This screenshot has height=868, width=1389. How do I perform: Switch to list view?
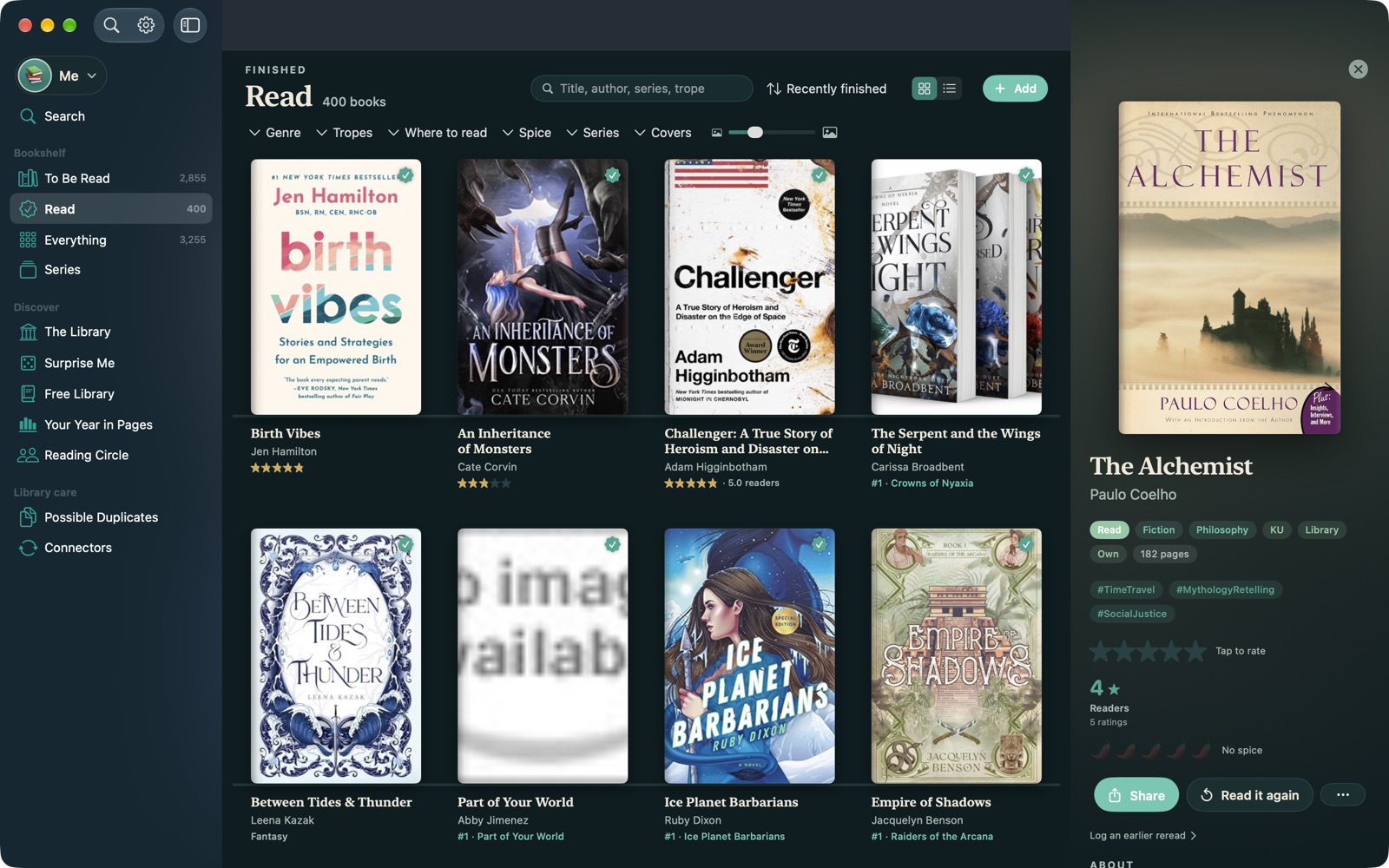tap(950, 89)
